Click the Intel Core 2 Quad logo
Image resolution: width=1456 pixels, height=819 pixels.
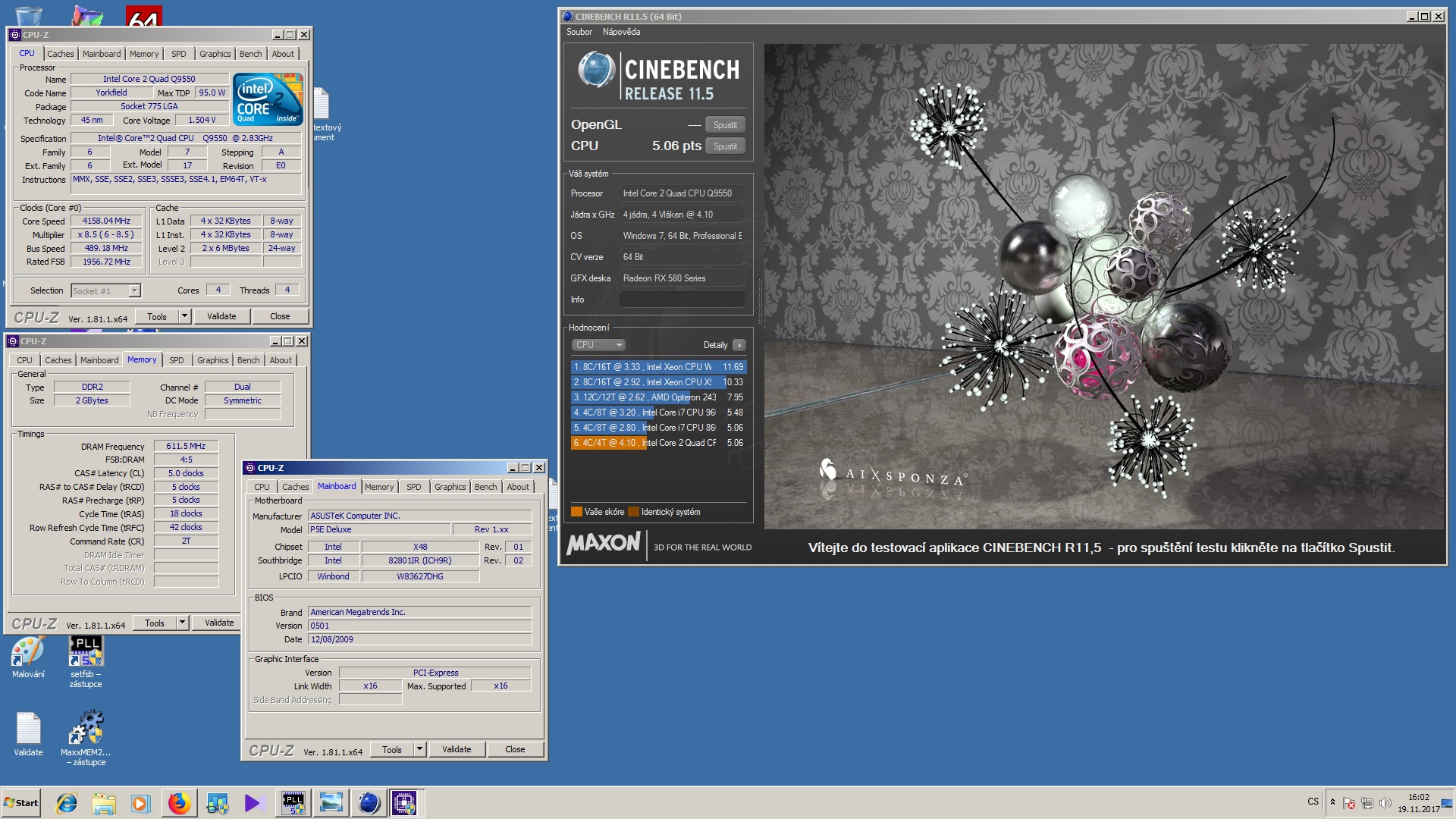tap(268, 99)
